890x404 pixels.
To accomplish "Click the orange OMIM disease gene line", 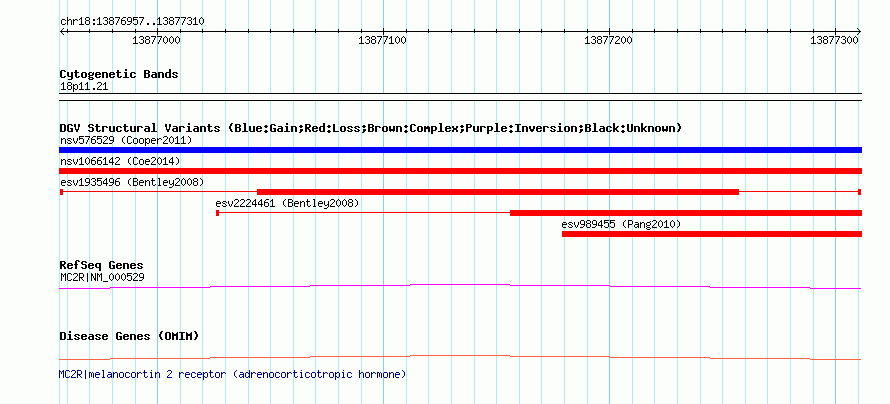I will [460, 357].
